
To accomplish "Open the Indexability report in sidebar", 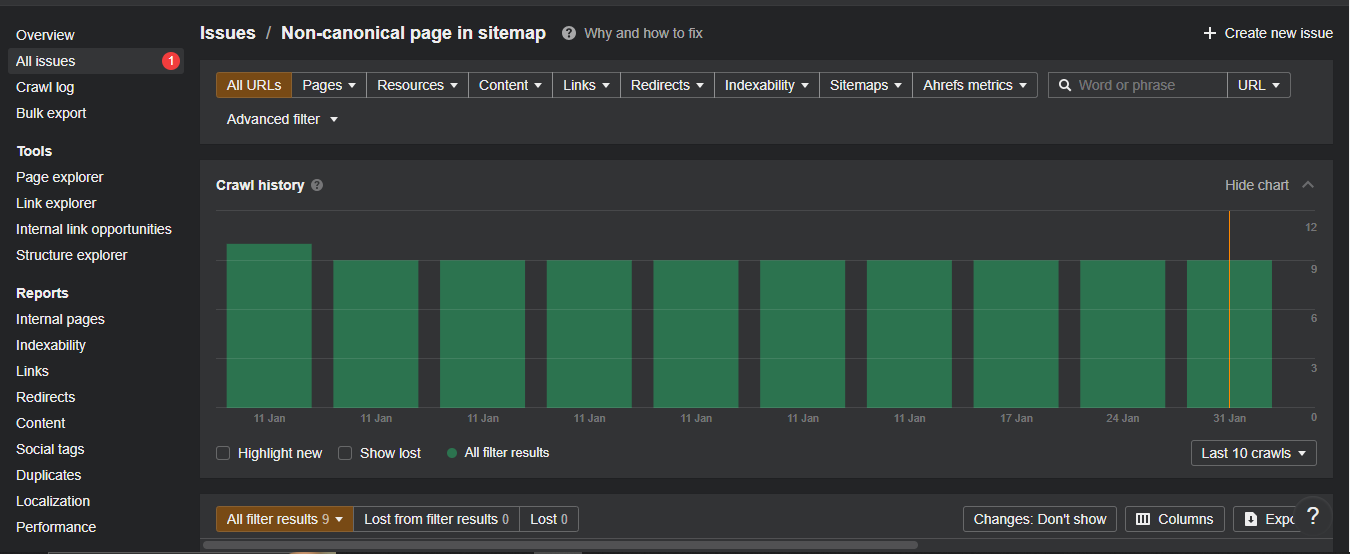I will pyautogui.click(x=51, y=345).
